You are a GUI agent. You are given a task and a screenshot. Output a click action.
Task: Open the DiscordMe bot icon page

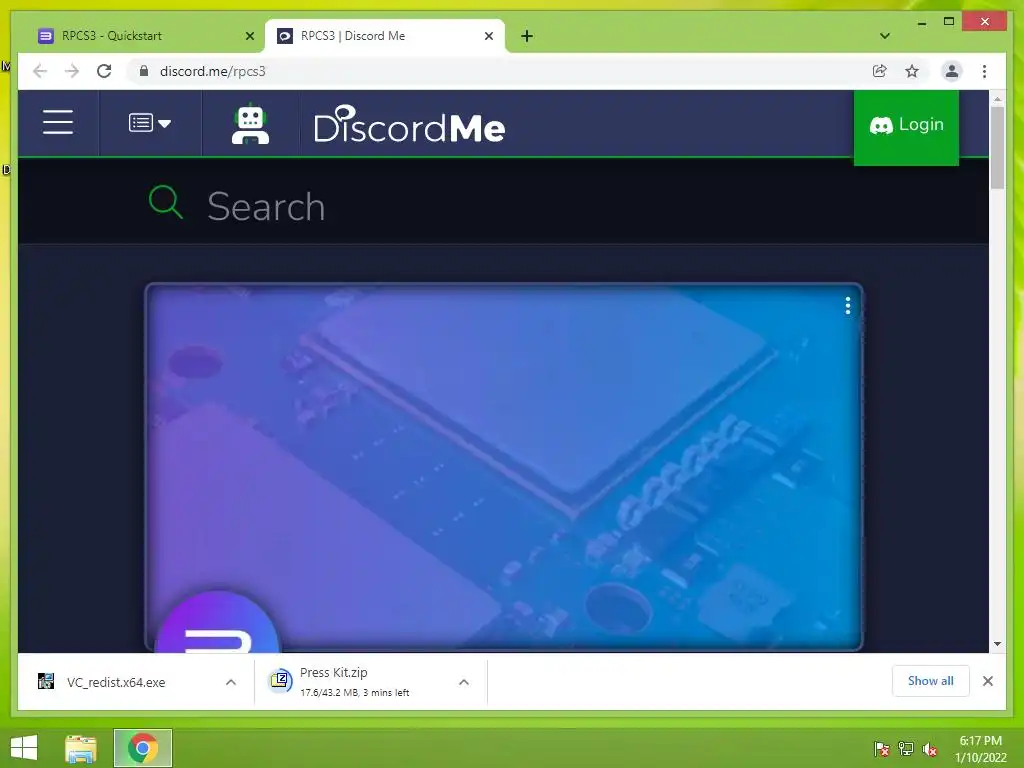pyautogui.click(x=250, y=124)
